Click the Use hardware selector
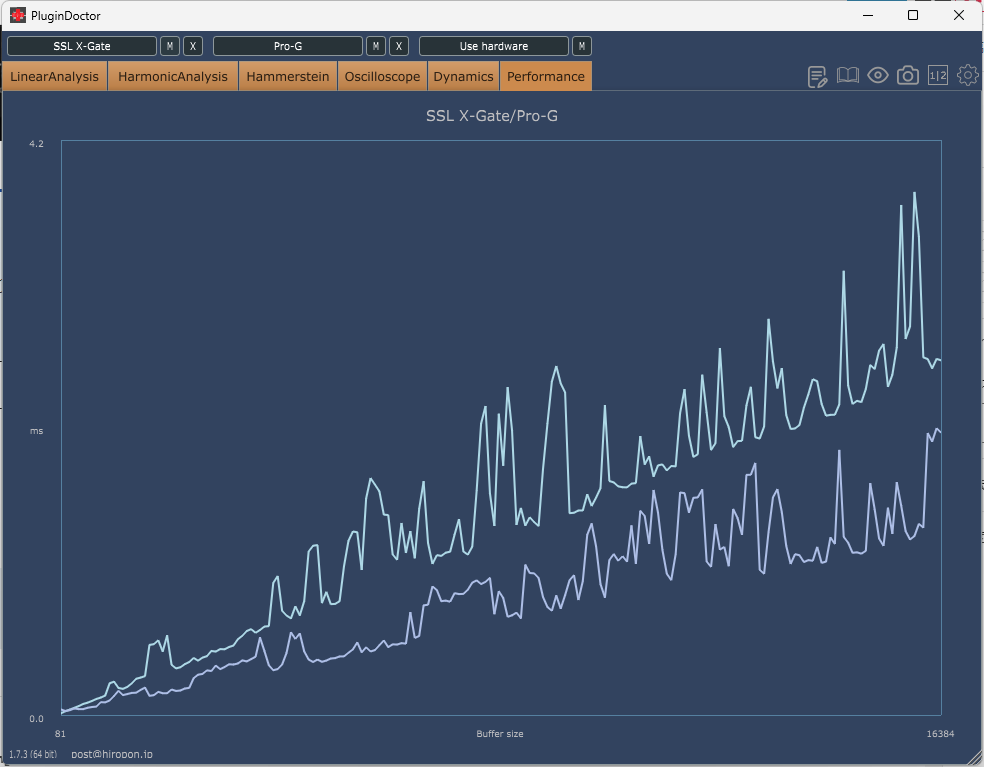 click(494, 46)
